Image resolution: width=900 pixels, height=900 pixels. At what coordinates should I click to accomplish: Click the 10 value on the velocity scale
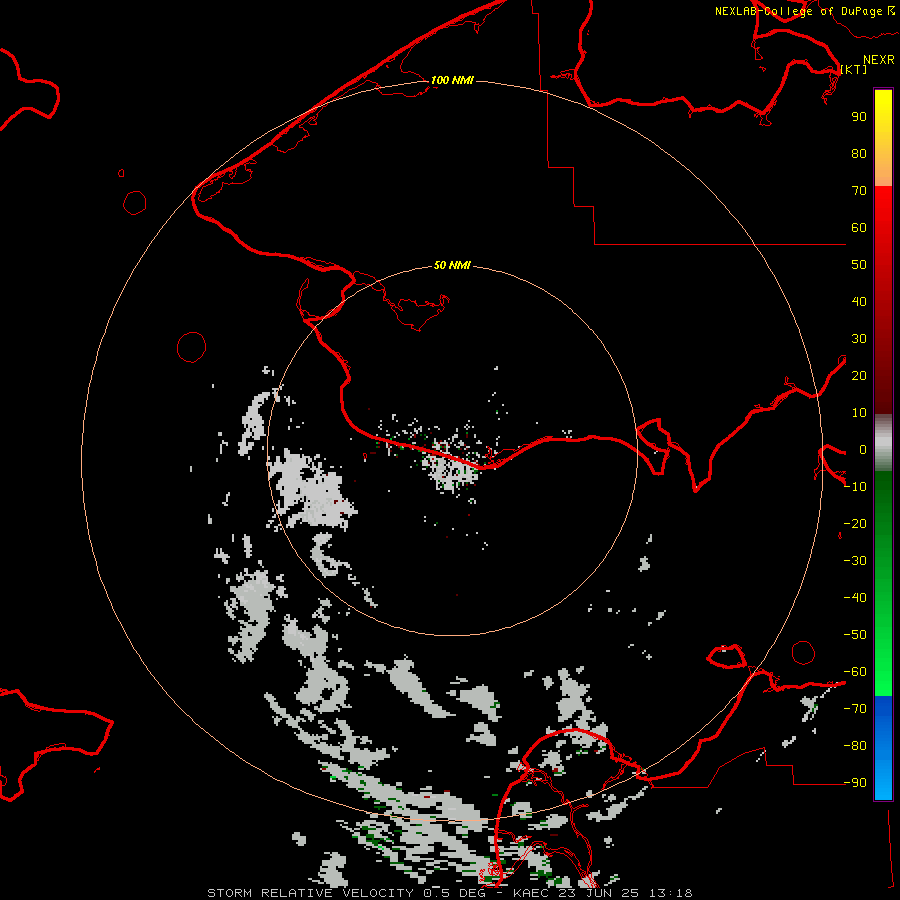click(859, 413)
